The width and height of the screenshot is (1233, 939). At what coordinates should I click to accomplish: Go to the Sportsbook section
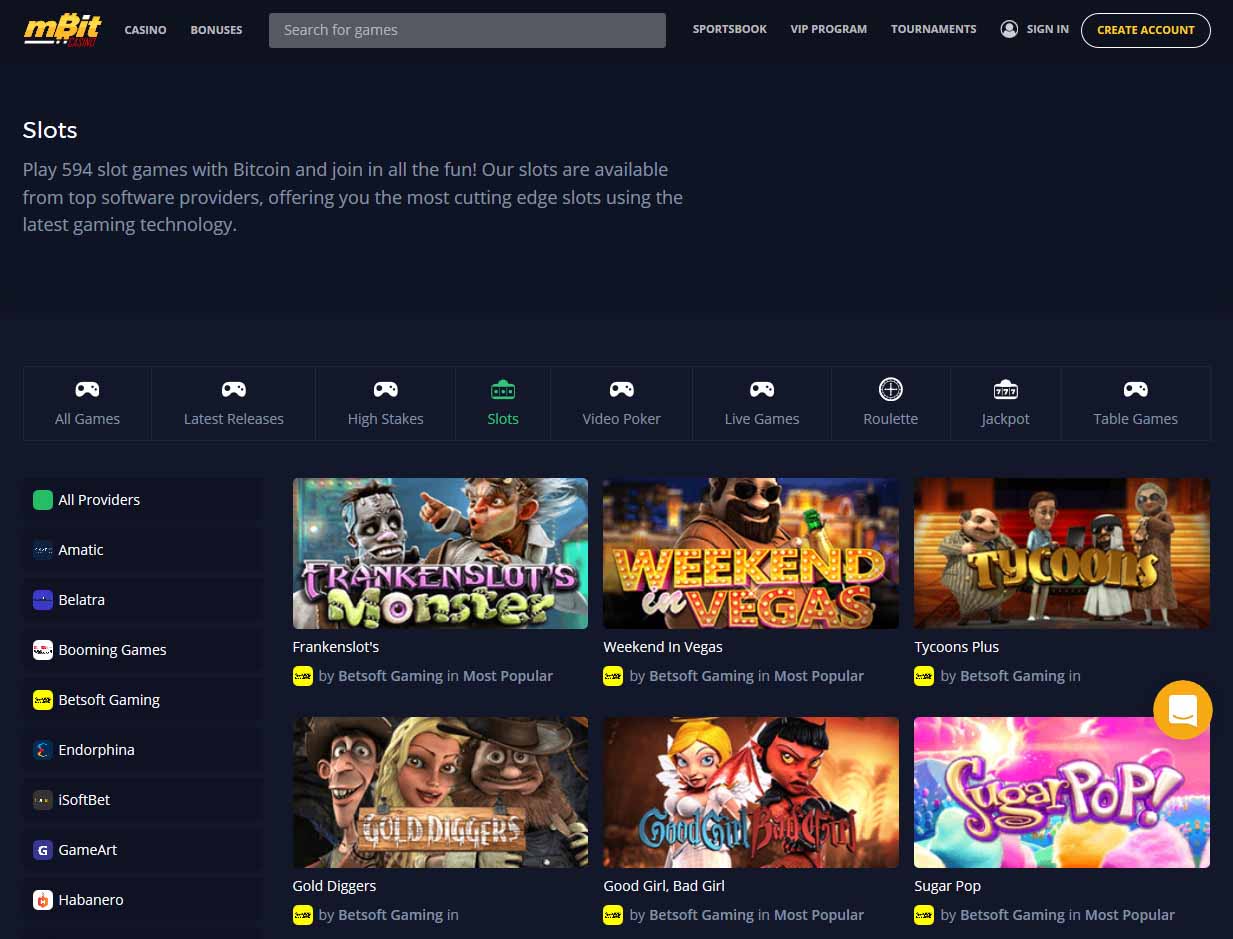click(x=730, y=29)
